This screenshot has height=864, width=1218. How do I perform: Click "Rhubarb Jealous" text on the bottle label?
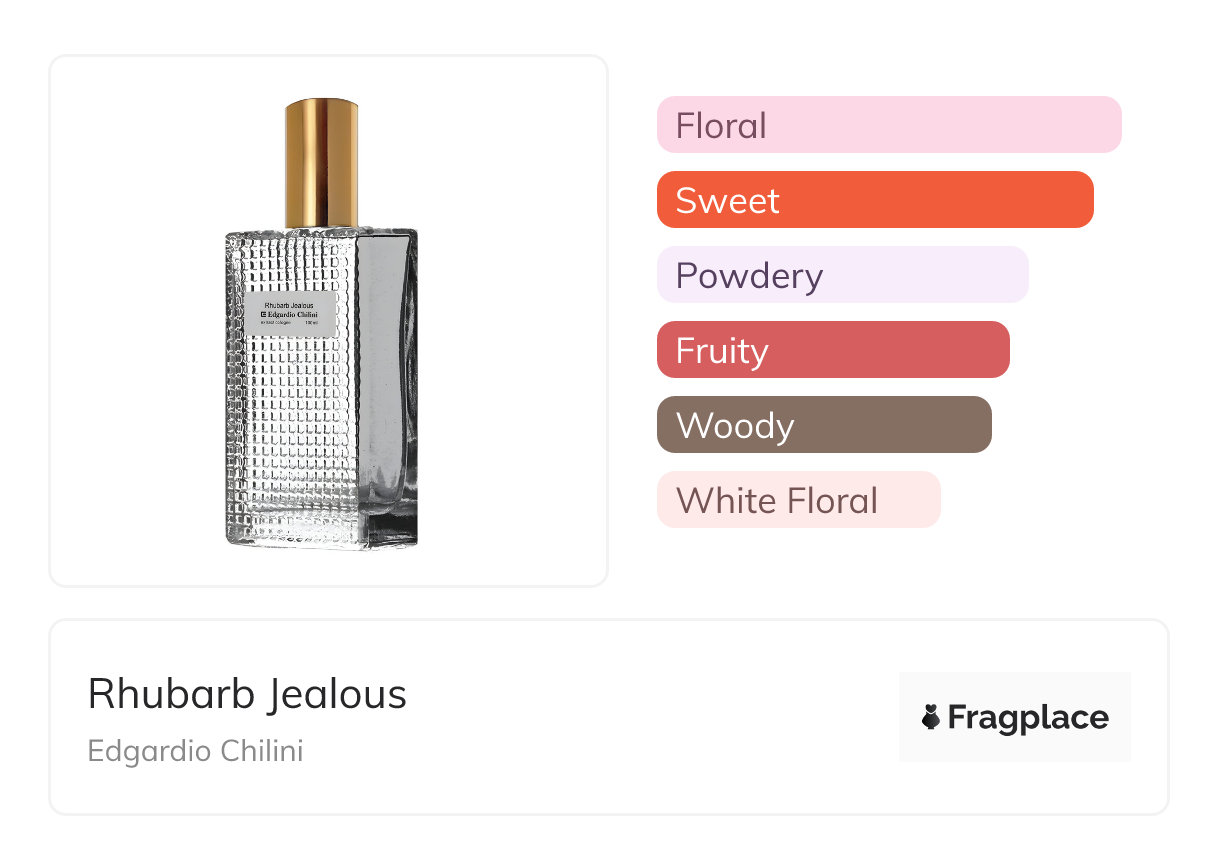290,304
